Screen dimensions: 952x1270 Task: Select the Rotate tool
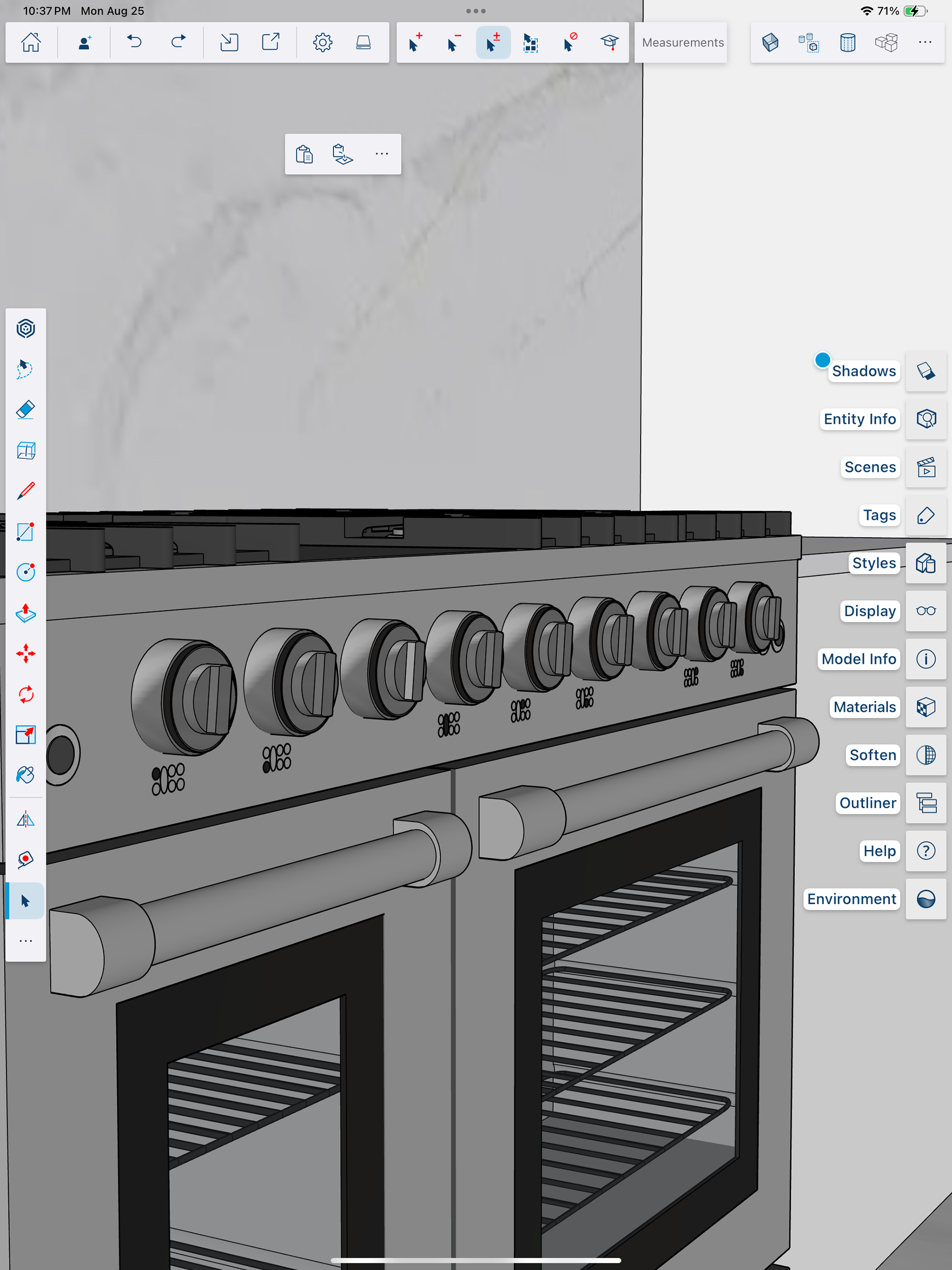point(26,695)
